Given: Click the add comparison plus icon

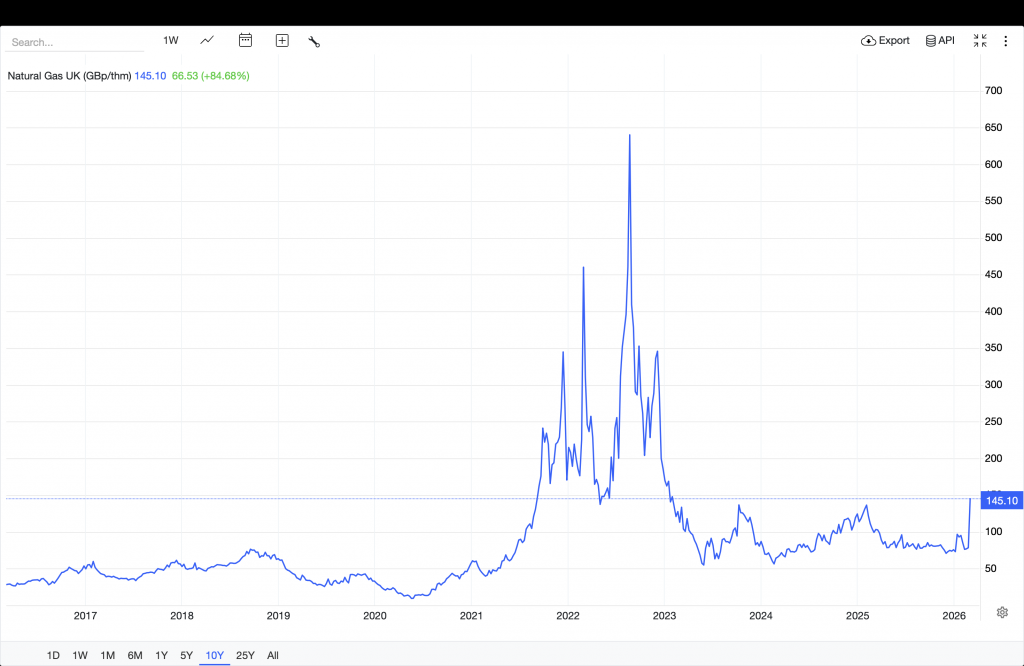Looking at the screenshot, I should [282, 41].
